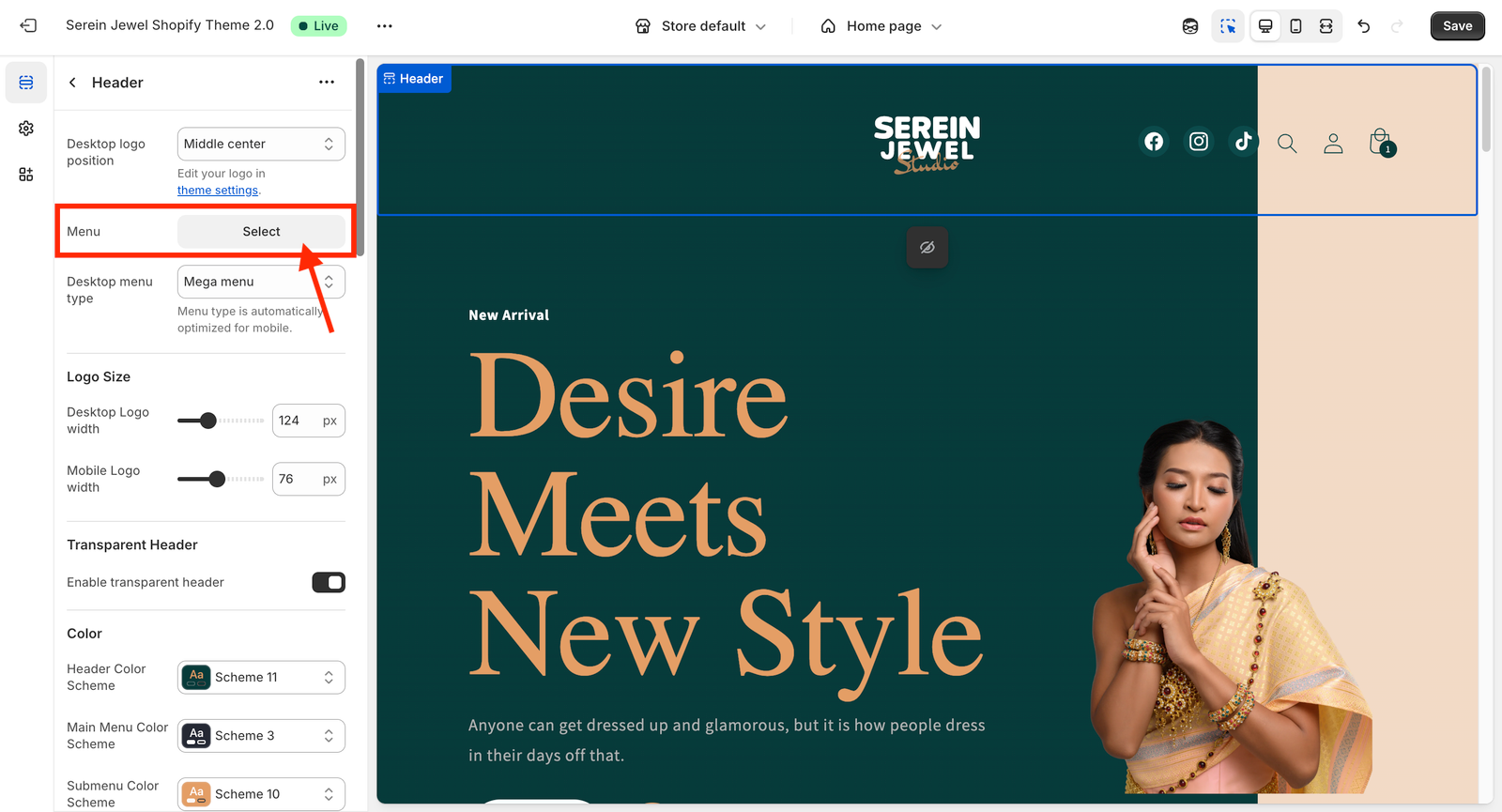Open the Store default menu

(701, 26)
